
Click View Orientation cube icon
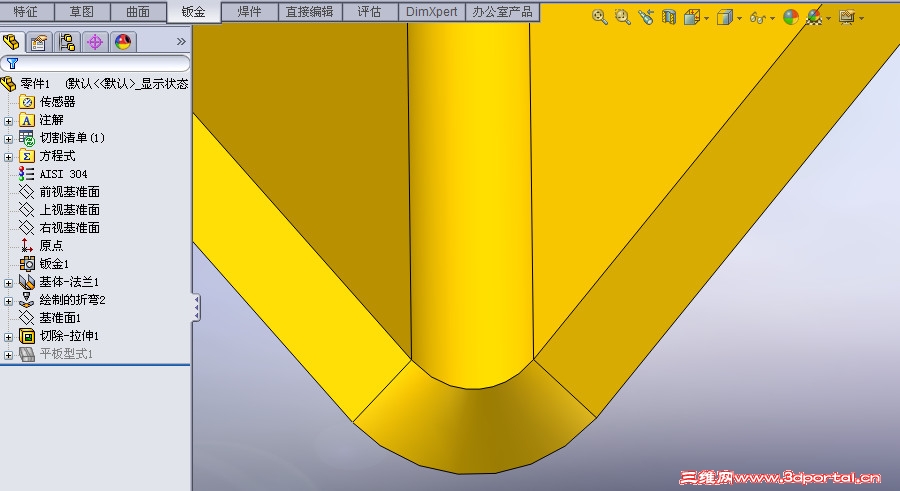click(x=692, y=18)
